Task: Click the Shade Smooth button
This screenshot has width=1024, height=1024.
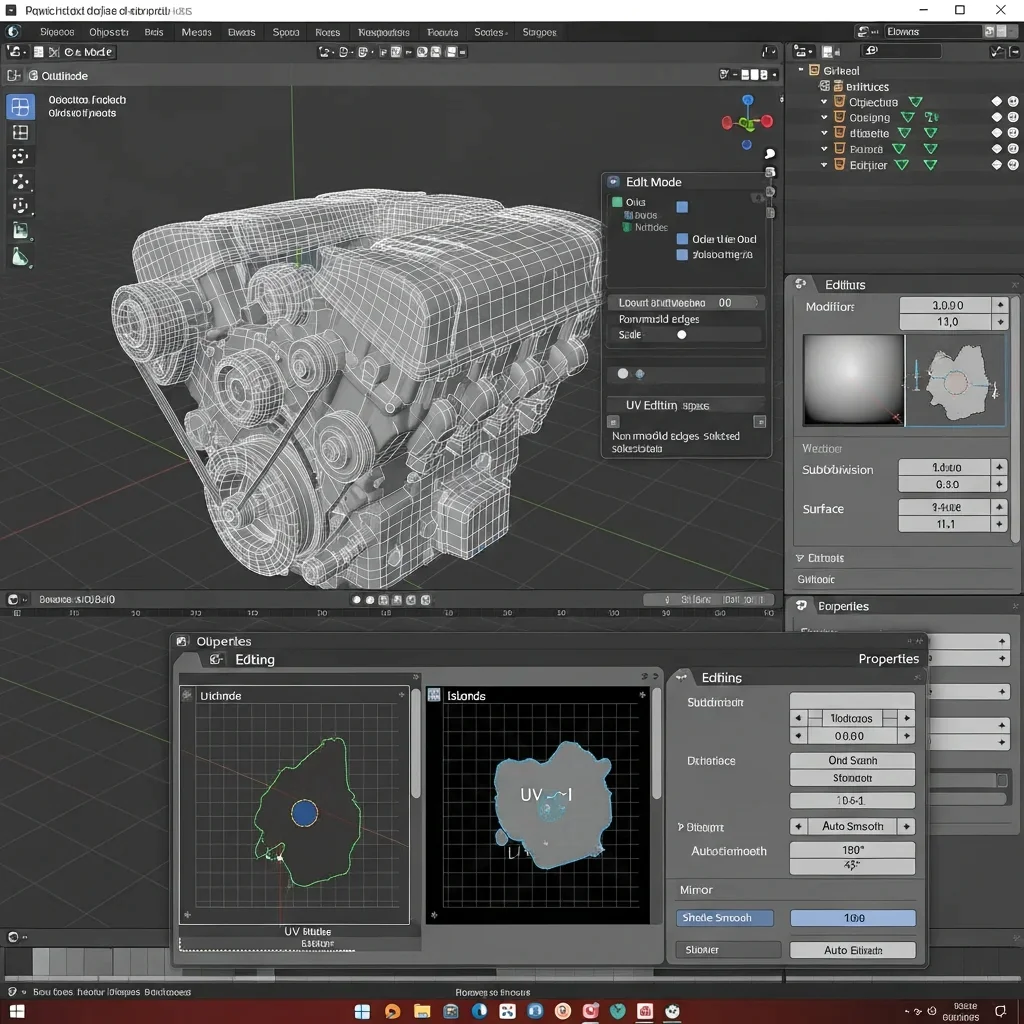Action: (x=725, y=918)
